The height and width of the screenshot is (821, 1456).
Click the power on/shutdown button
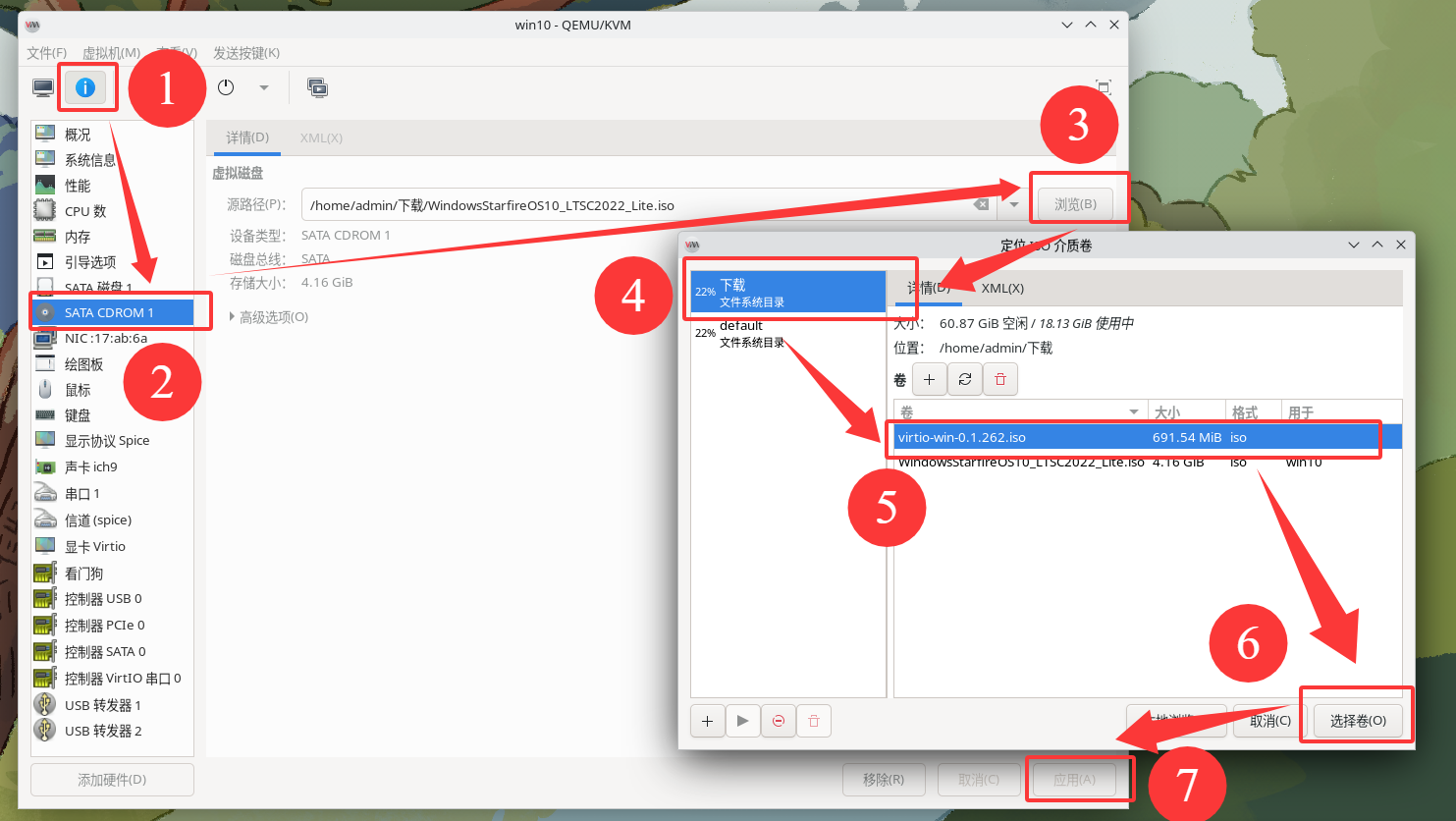click(226, 87)
